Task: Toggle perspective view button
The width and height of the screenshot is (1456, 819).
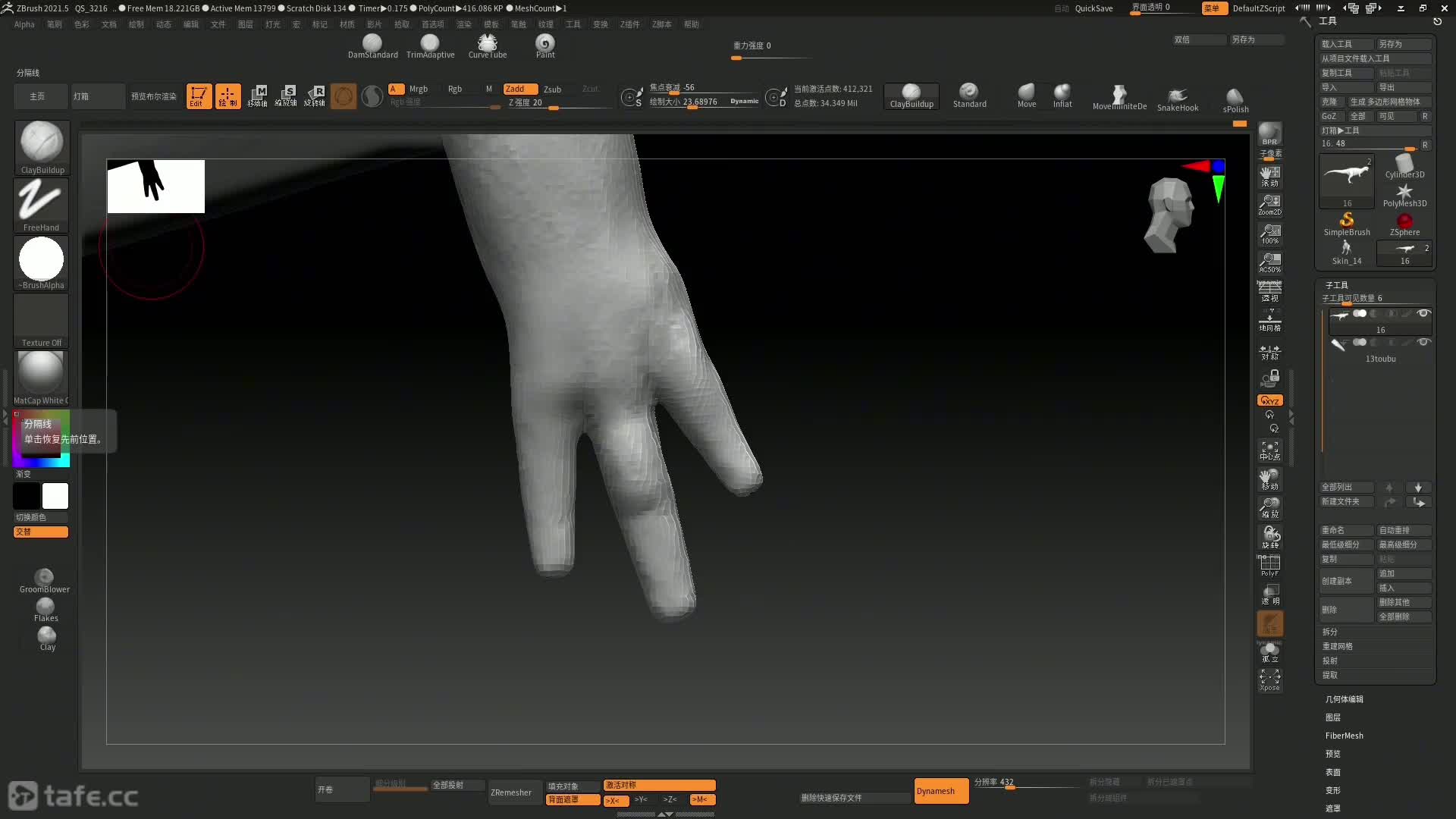Action: pos(1269,291)
